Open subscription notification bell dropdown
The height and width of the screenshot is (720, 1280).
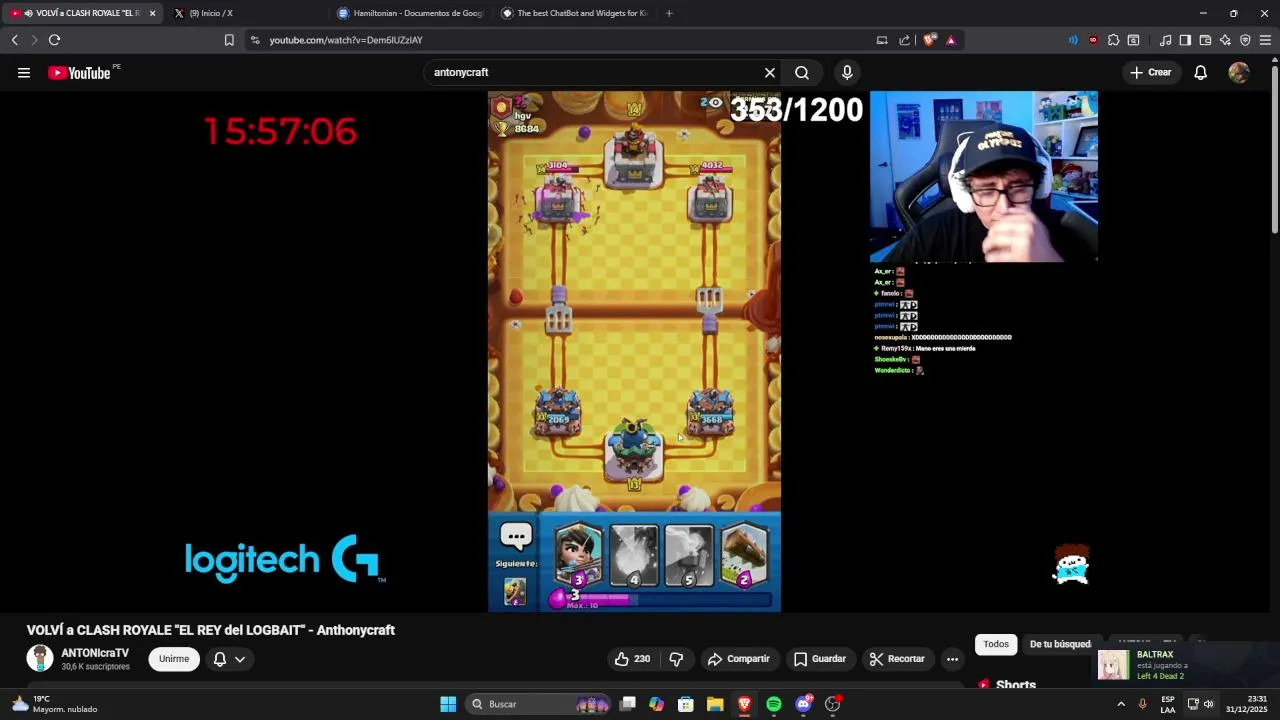[x=229, y=659]
